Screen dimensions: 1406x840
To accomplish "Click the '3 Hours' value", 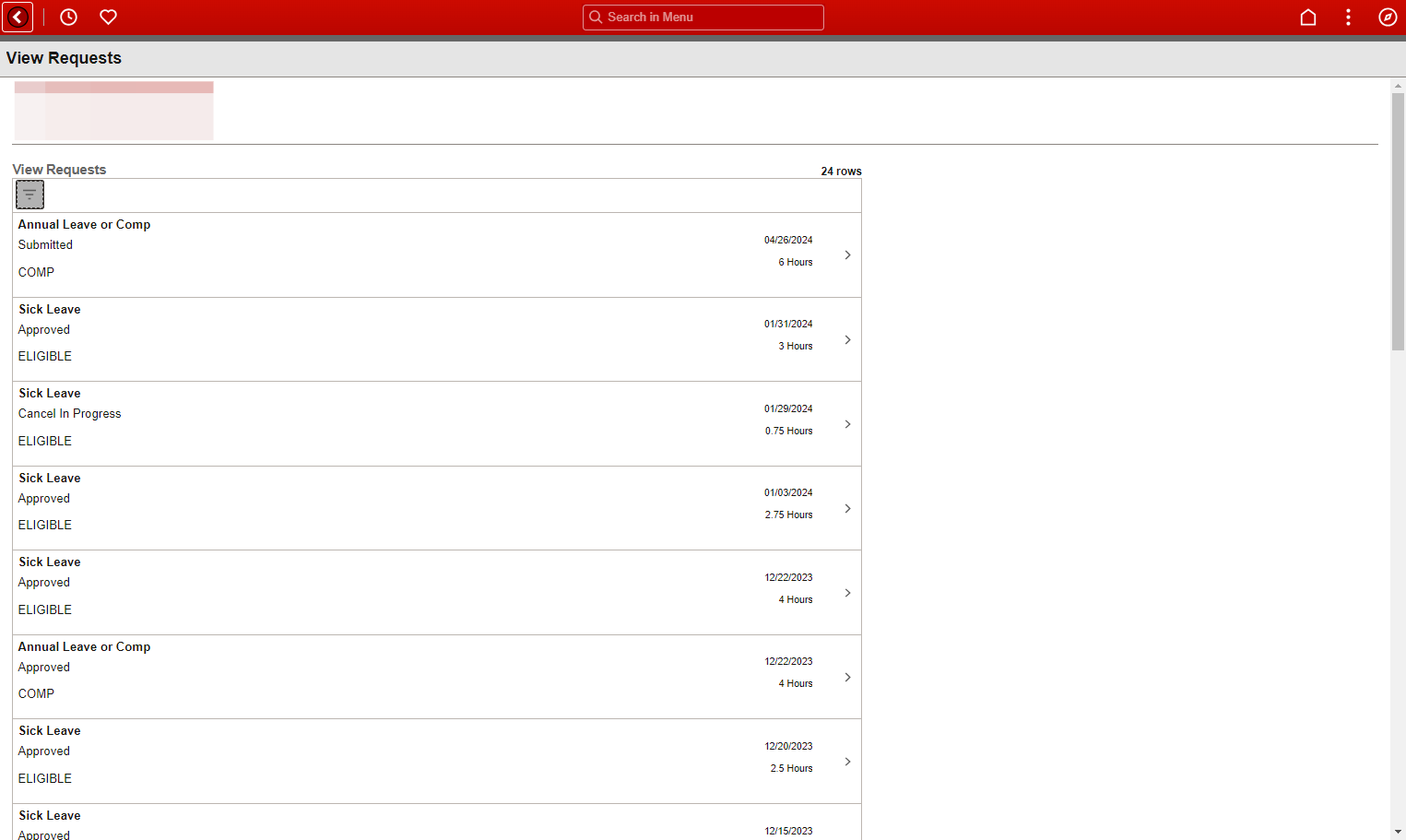I will coord(796,346).
